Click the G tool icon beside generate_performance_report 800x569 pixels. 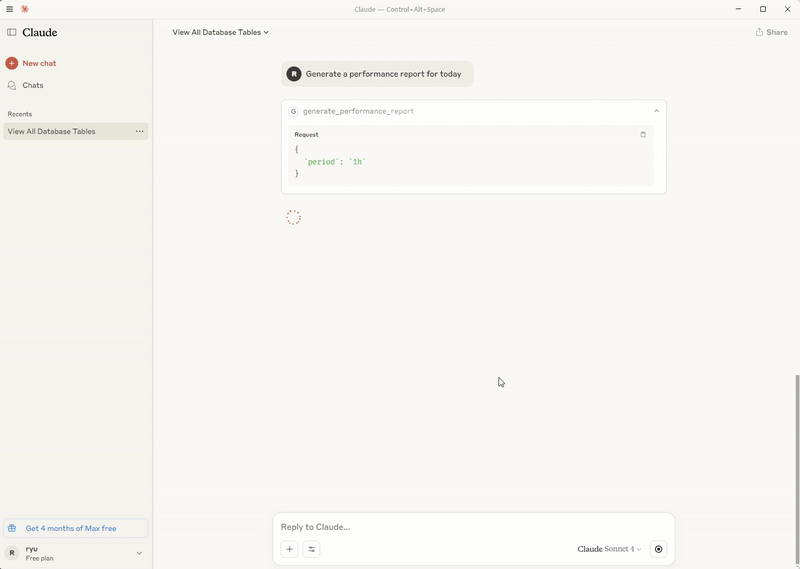click(293, 111)
